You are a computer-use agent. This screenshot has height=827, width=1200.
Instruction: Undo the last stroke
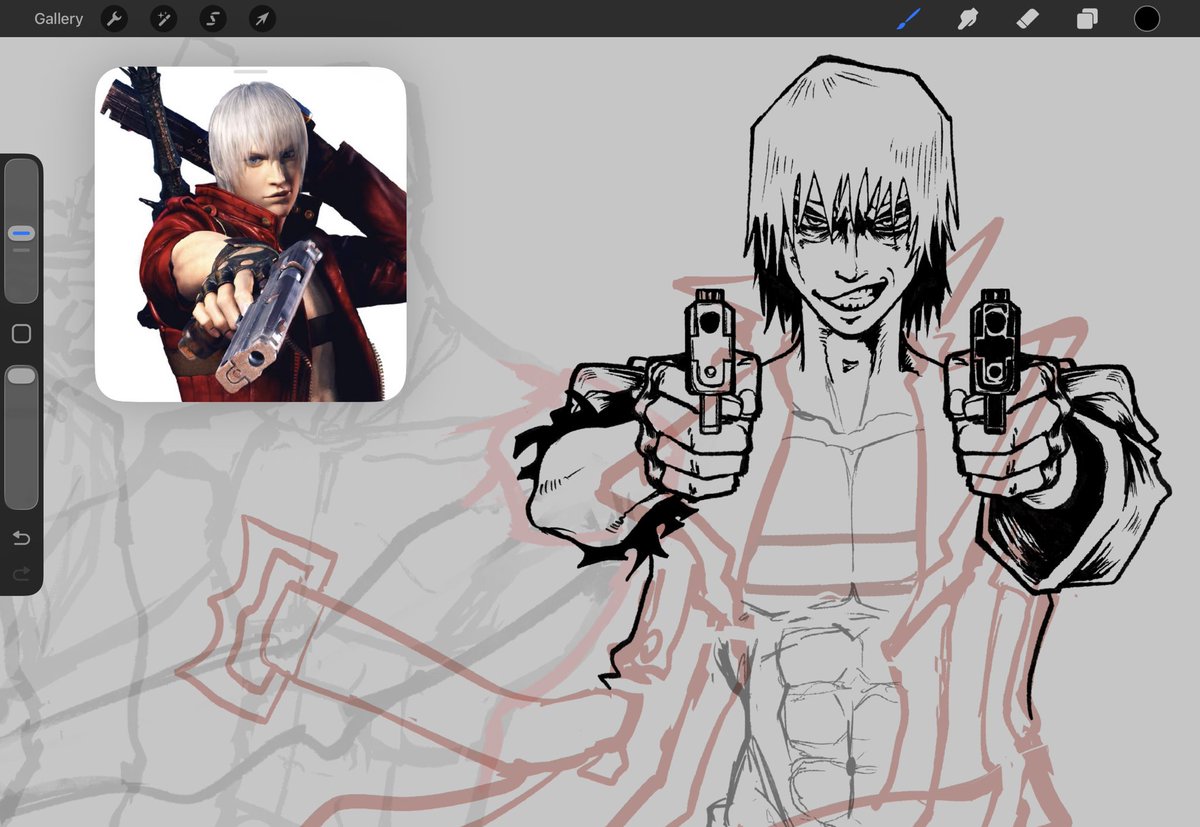[21, 538]
